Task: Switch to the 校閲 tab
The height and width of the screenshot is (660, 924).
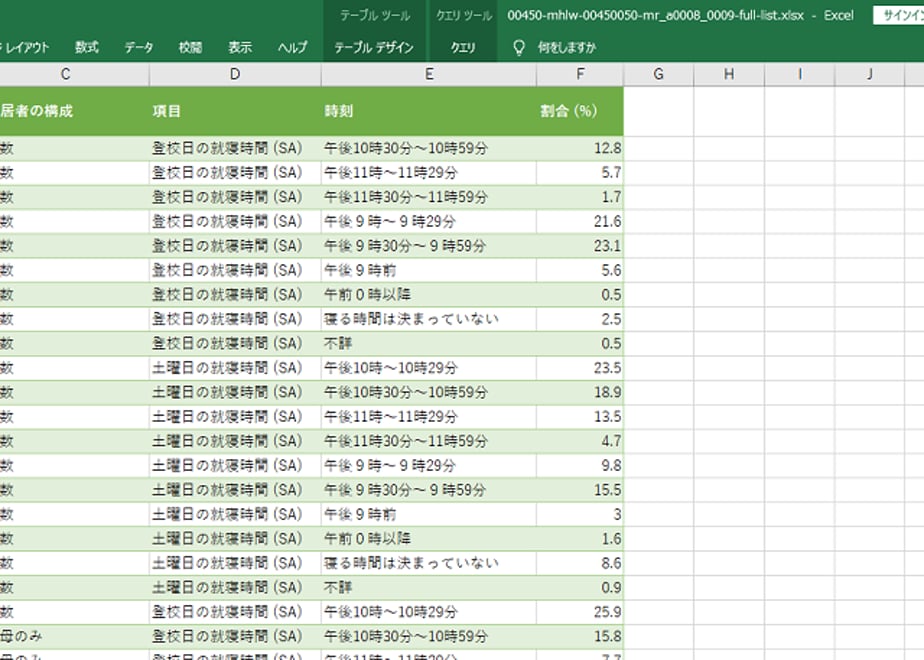Action: coord(190,48)
